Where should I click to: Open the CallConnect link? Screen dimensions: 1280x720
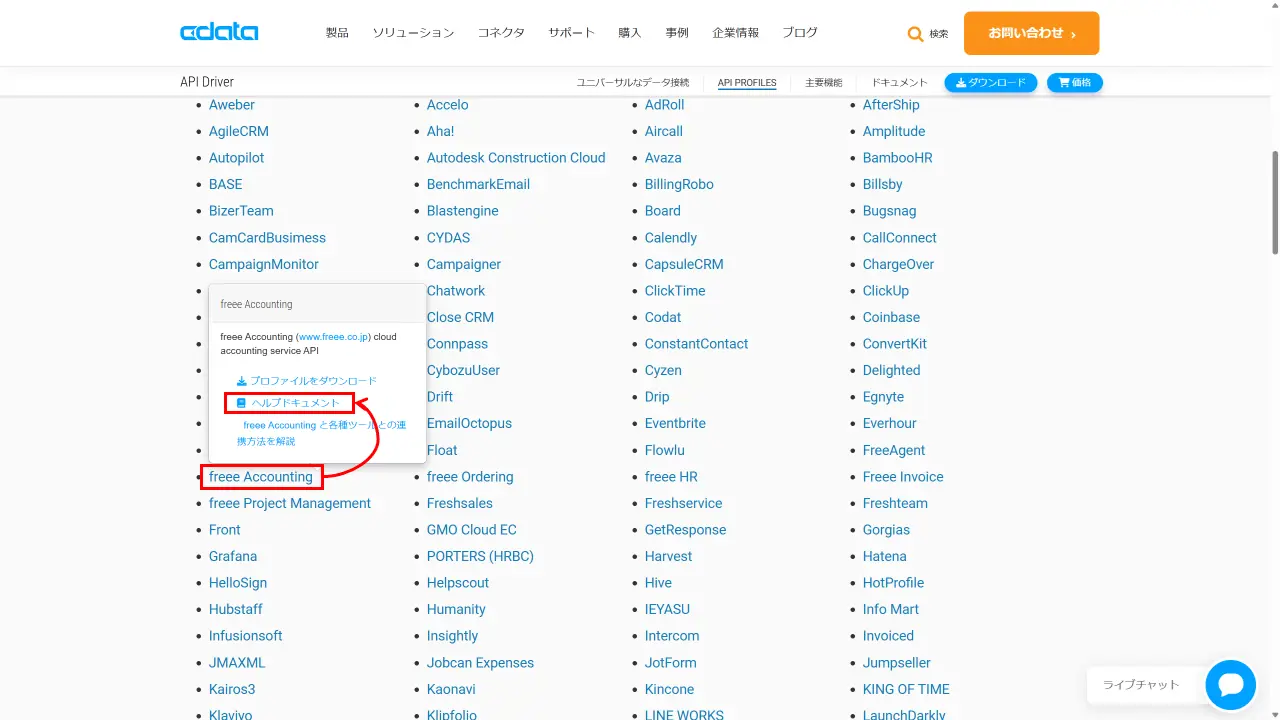pos(900,238)
